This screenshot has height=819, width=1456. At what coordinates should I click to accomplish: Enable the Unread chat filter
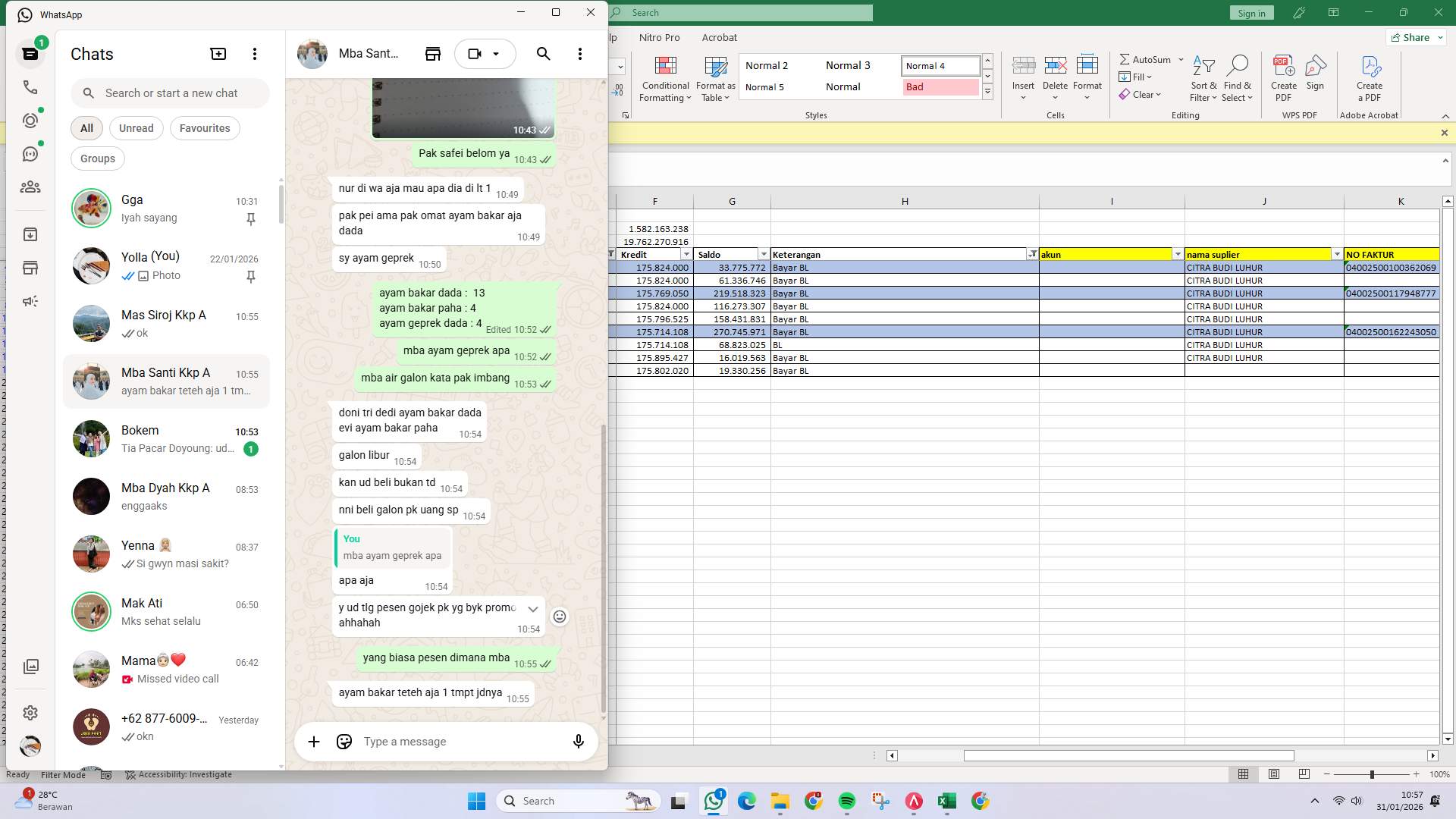(136, 128)
